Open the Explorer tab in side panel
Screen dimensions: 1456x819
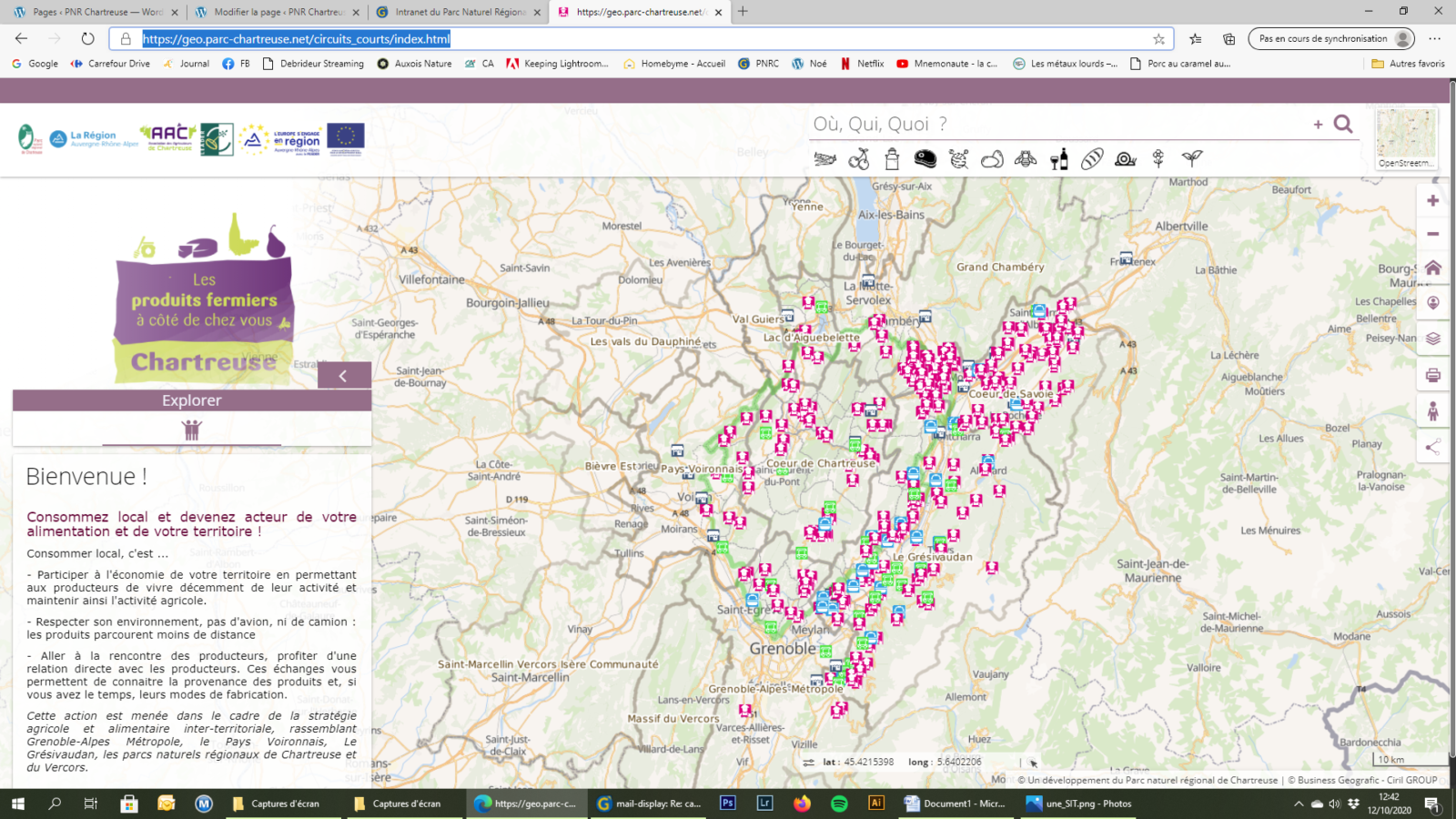(191, 400)
